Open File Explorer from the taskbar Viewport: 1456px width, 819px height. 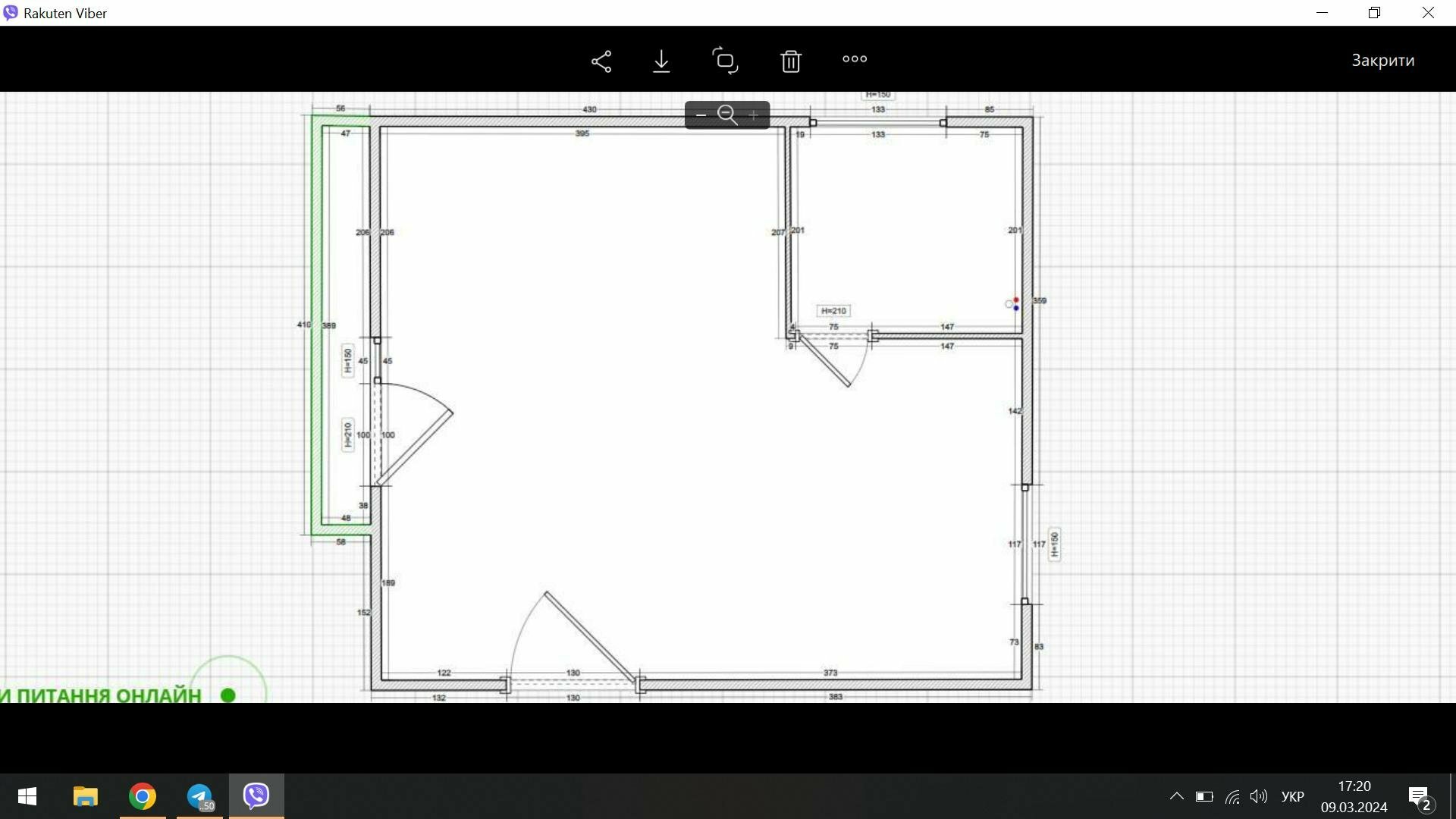86,796
